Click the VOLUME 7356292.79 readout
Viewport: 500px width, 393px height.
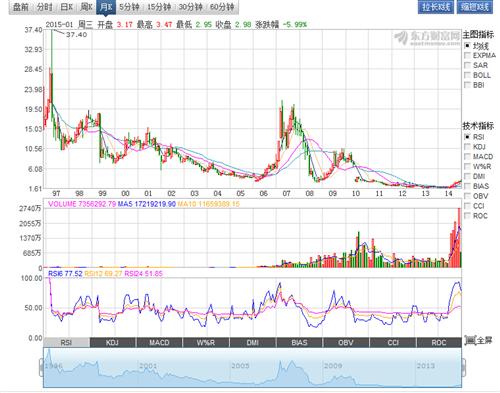pos(82,204)
